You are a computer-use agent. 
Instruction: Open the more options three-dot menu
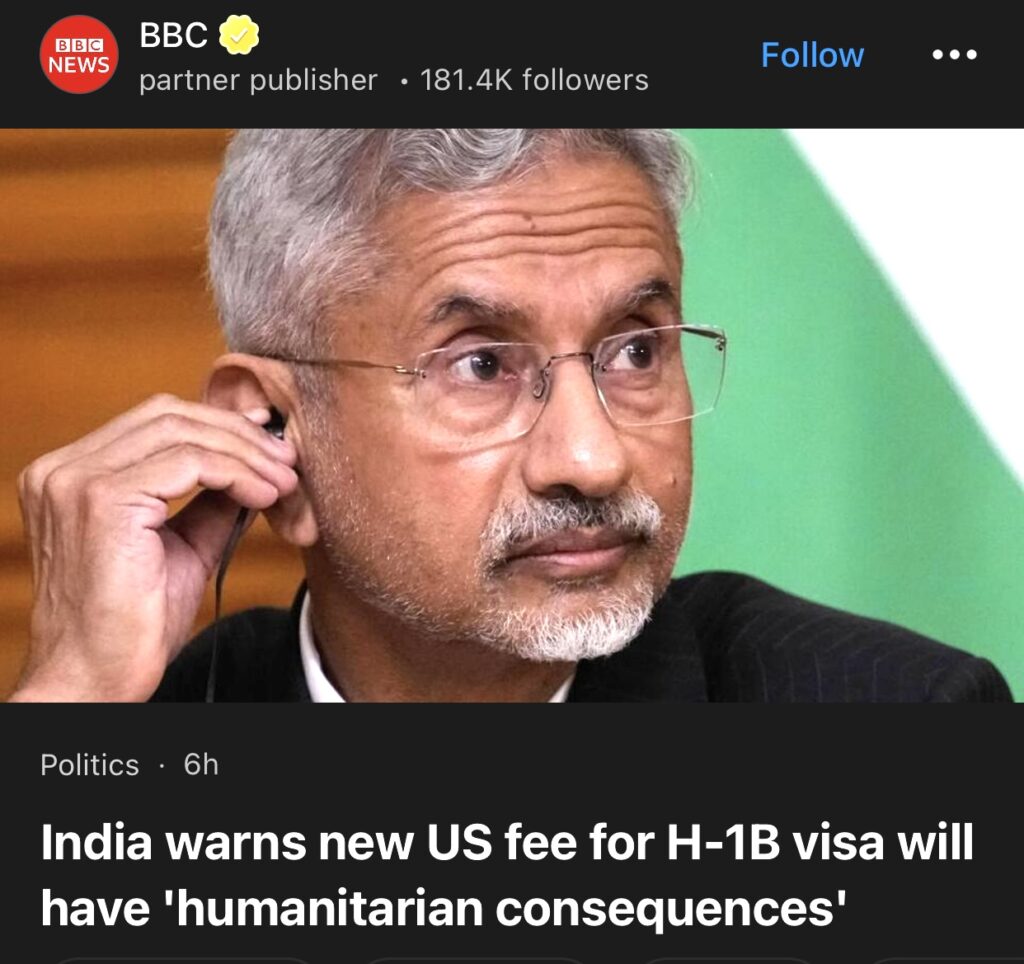click(954, 55)
